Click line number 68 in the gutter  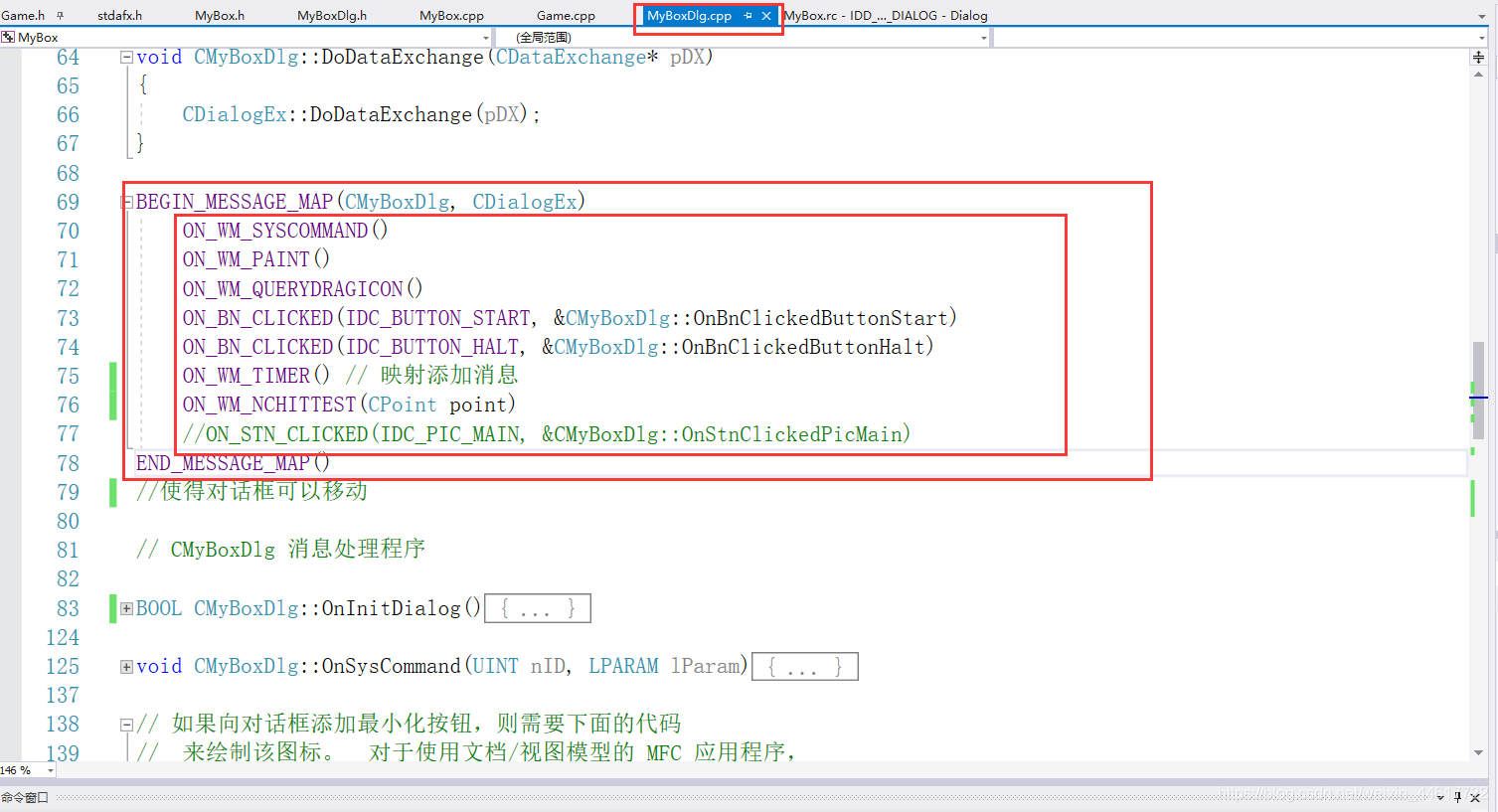pyautogui.click(x=68, y=174)
